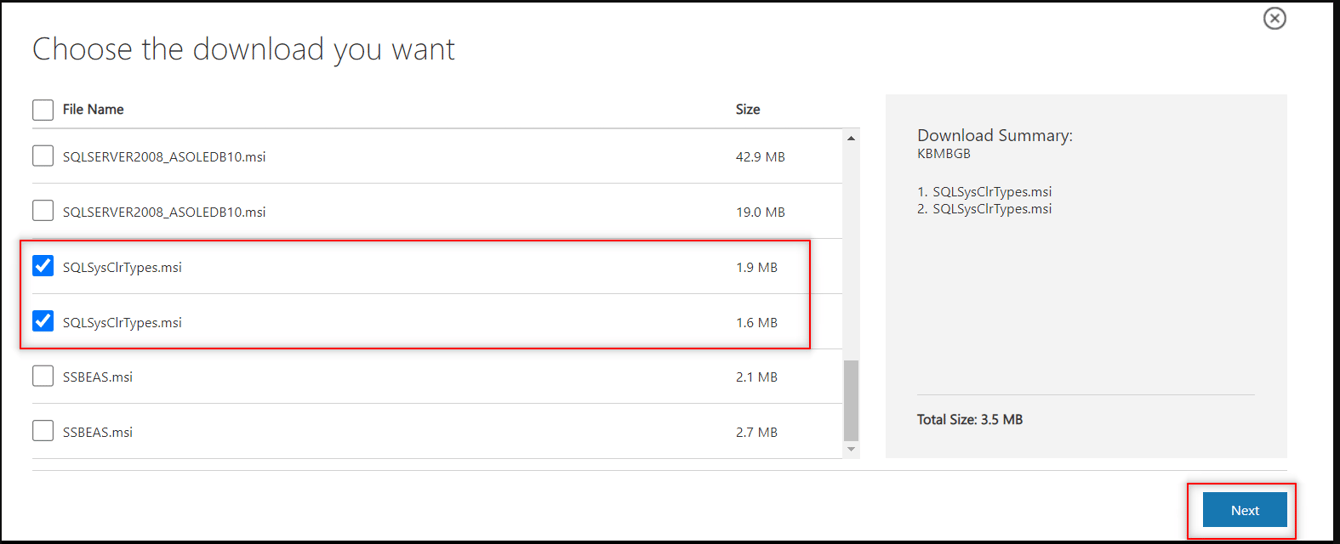Close the download dialog with the X icon
Screen dimensions: 1340x544
coord(1274,18)
